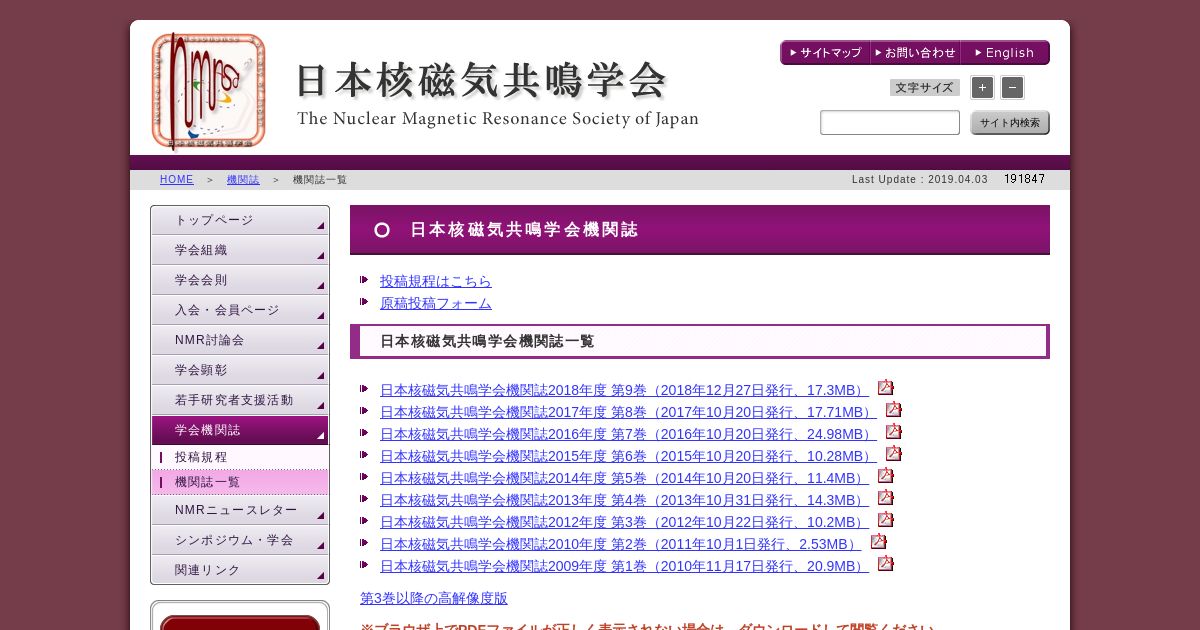This screenshot has width=1200, height=630.
Task: Open 学会会則 in sidebar menu
Action: pyautogui.click(x=240, y=280)
